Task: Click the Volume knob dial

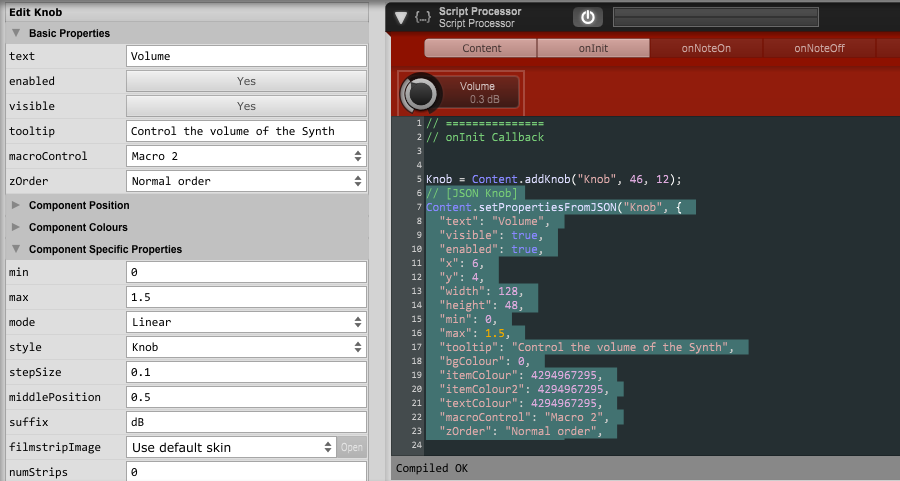Action: [420, 93]
